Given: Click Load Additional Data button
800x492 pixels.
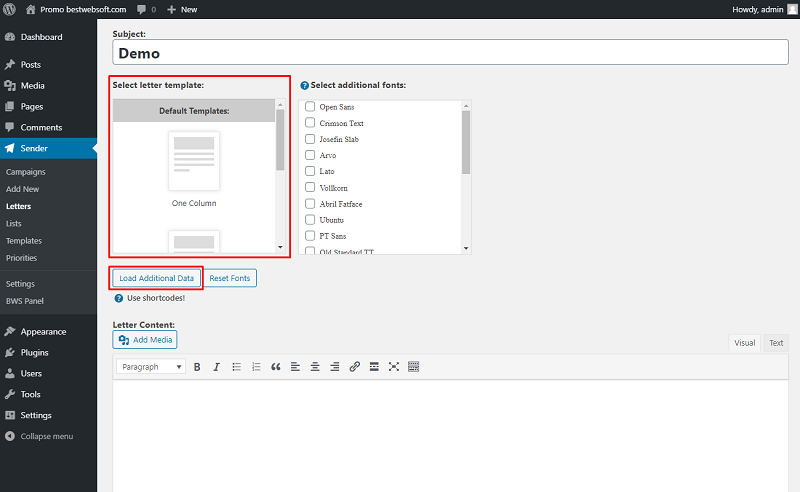Looking at the screenshot, I should pos(156,278).
